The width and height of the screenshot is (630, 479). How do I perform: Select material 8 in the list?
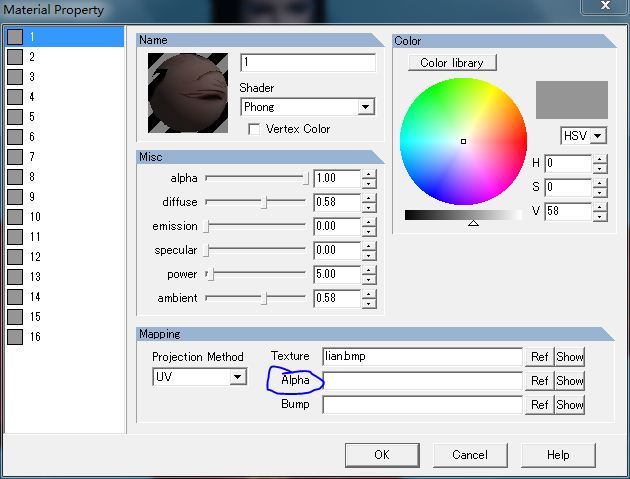click(65, 176)
